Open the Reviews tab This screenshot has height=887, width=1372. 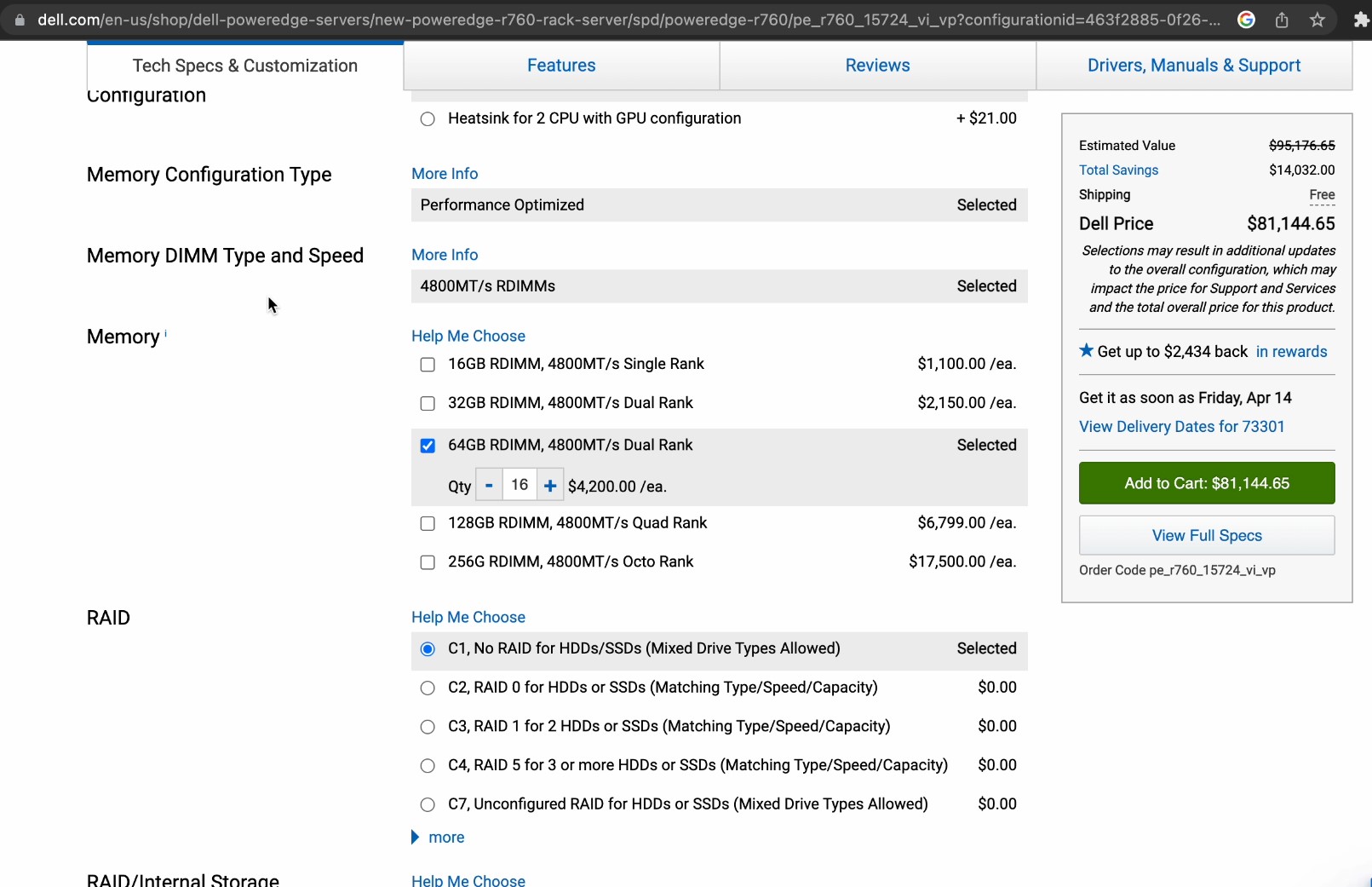877,66
